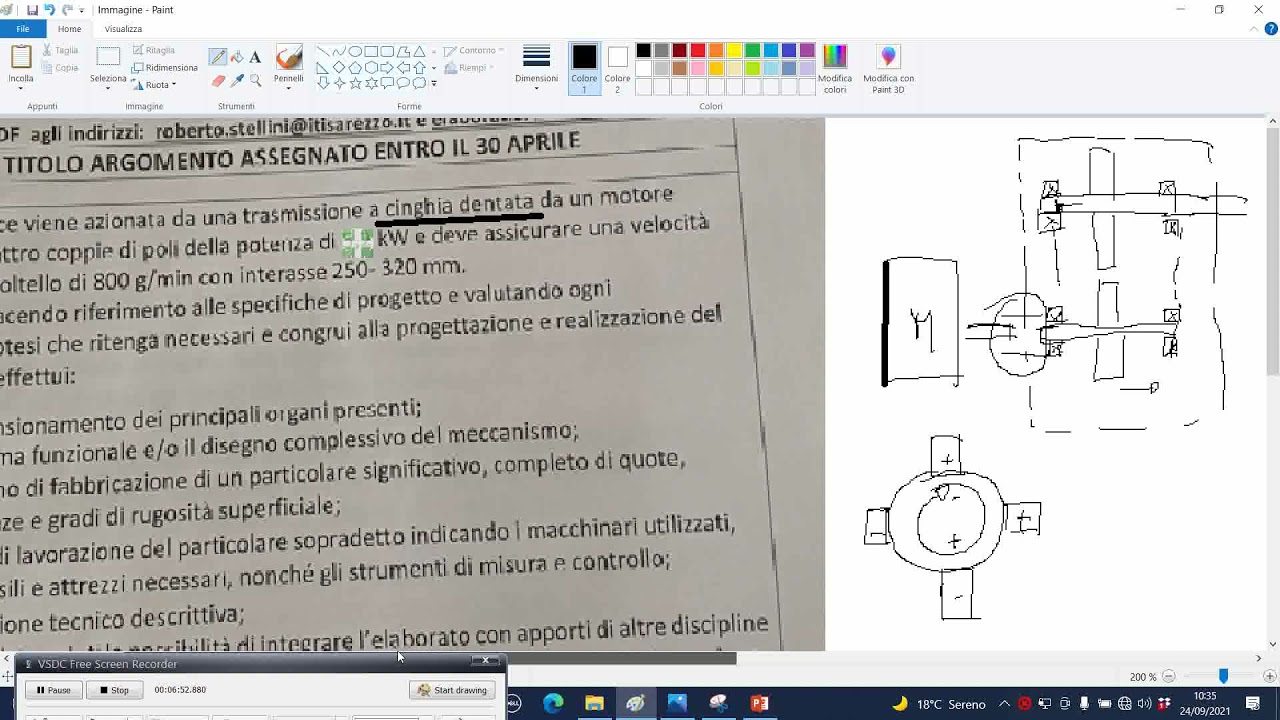The image size is (1280, 720).
Task: Switch to the Home ribbon tab
Action: pos(69,29)
